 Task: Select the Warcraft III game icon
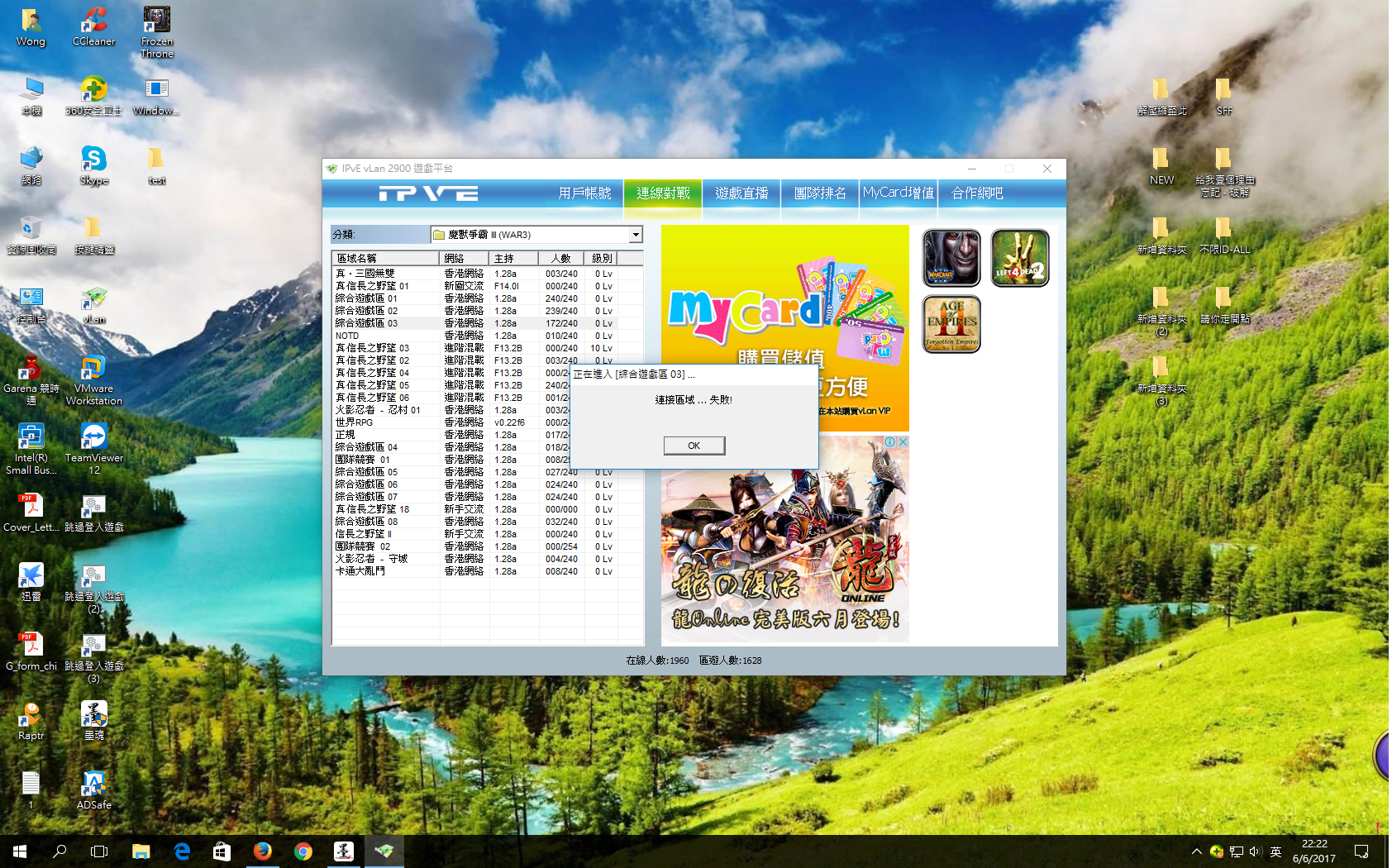click(x=951, y=258)
